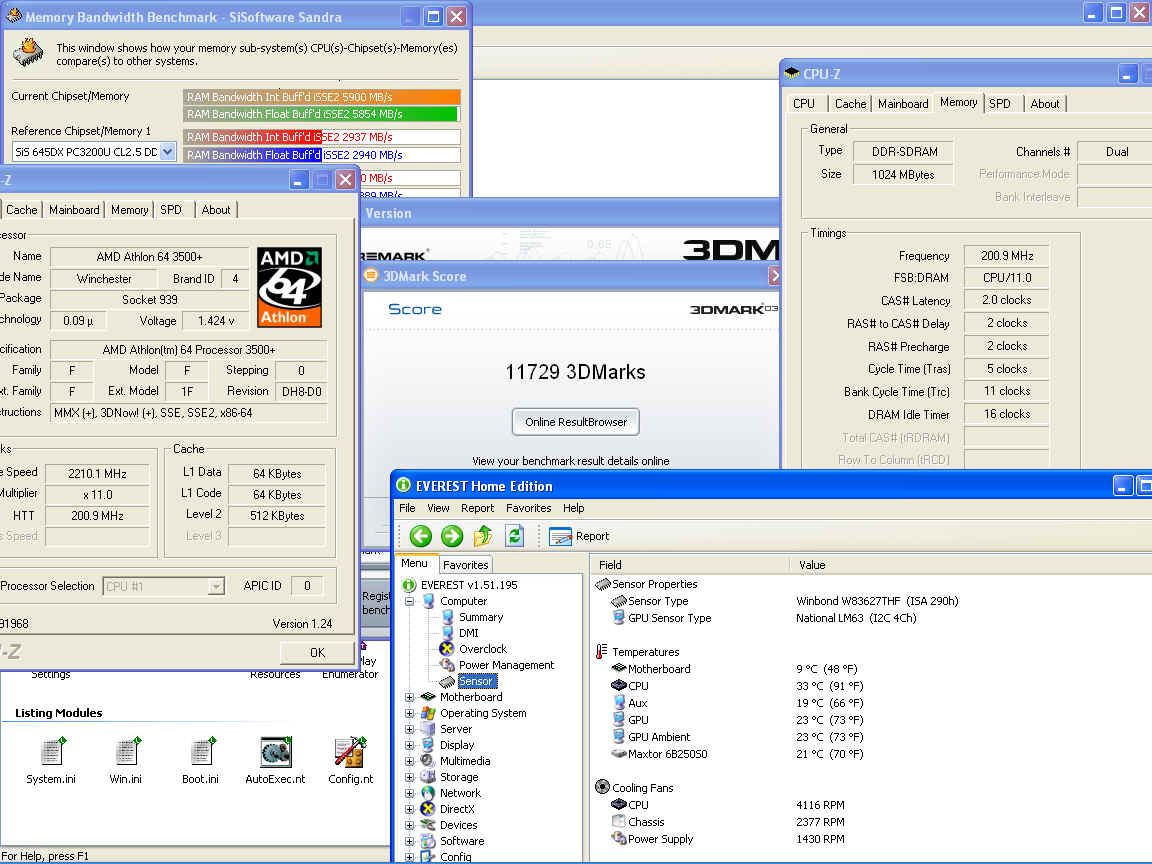The width and height of the screenshot is (1152, 864).
Task: Open the Boot.ini listing module icon
Action: [201, 752]
